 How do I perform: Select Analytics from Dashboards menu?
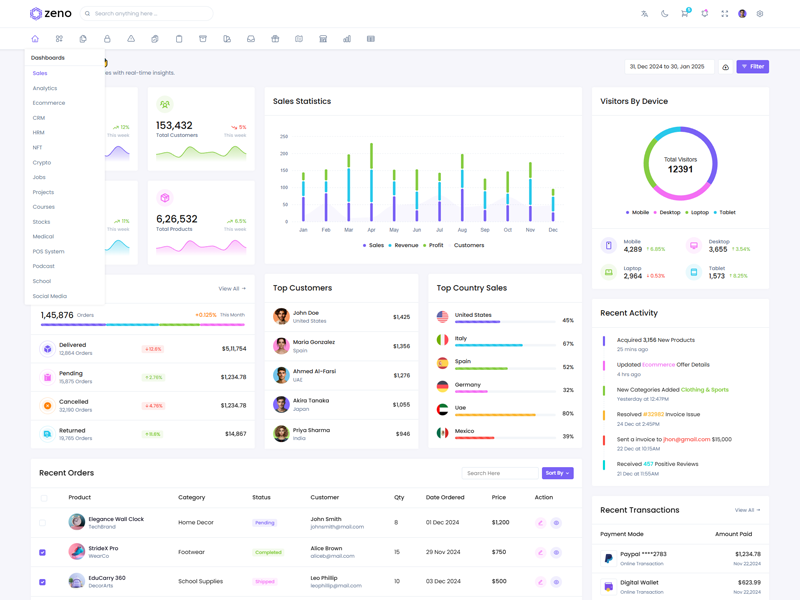click(x=45, y=88)
